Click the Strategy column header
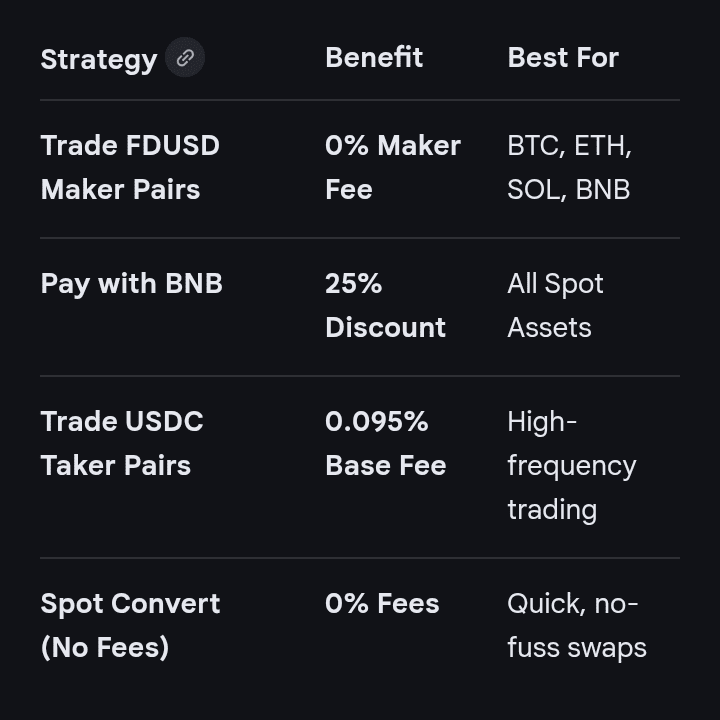Image resolution: width=720 pixels, height=720 pixels. pyautogui.click(x=98, y=59)
